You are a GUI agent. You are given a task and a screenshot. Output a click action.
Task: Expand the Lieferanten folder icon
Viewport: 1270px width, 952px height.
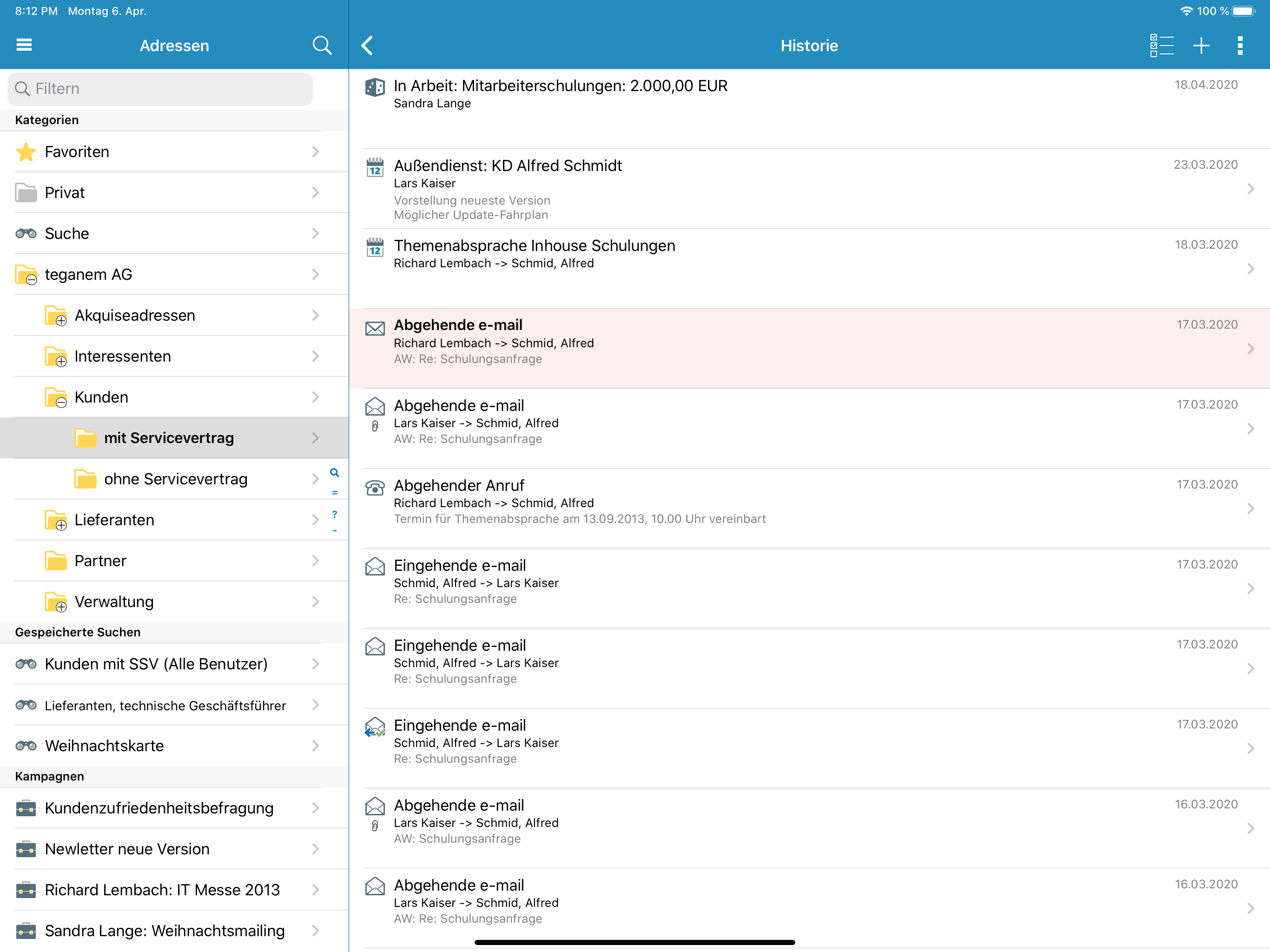pyautogui.click(x=56, y=520)
